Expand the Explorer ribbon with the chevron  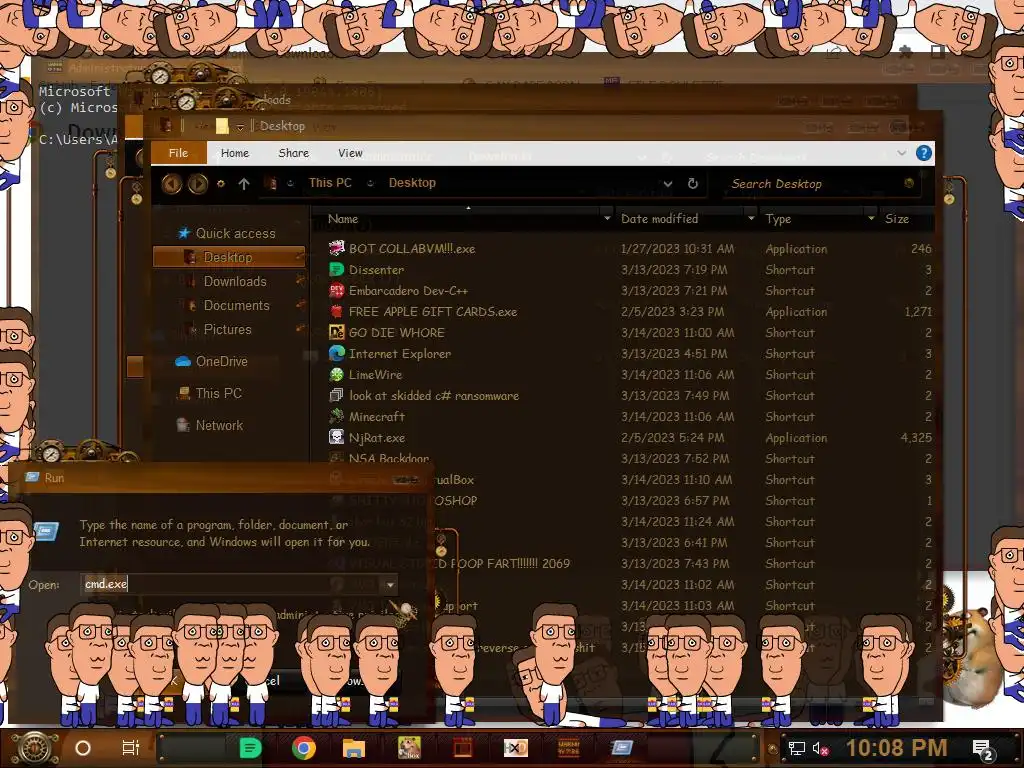[901, 153]
